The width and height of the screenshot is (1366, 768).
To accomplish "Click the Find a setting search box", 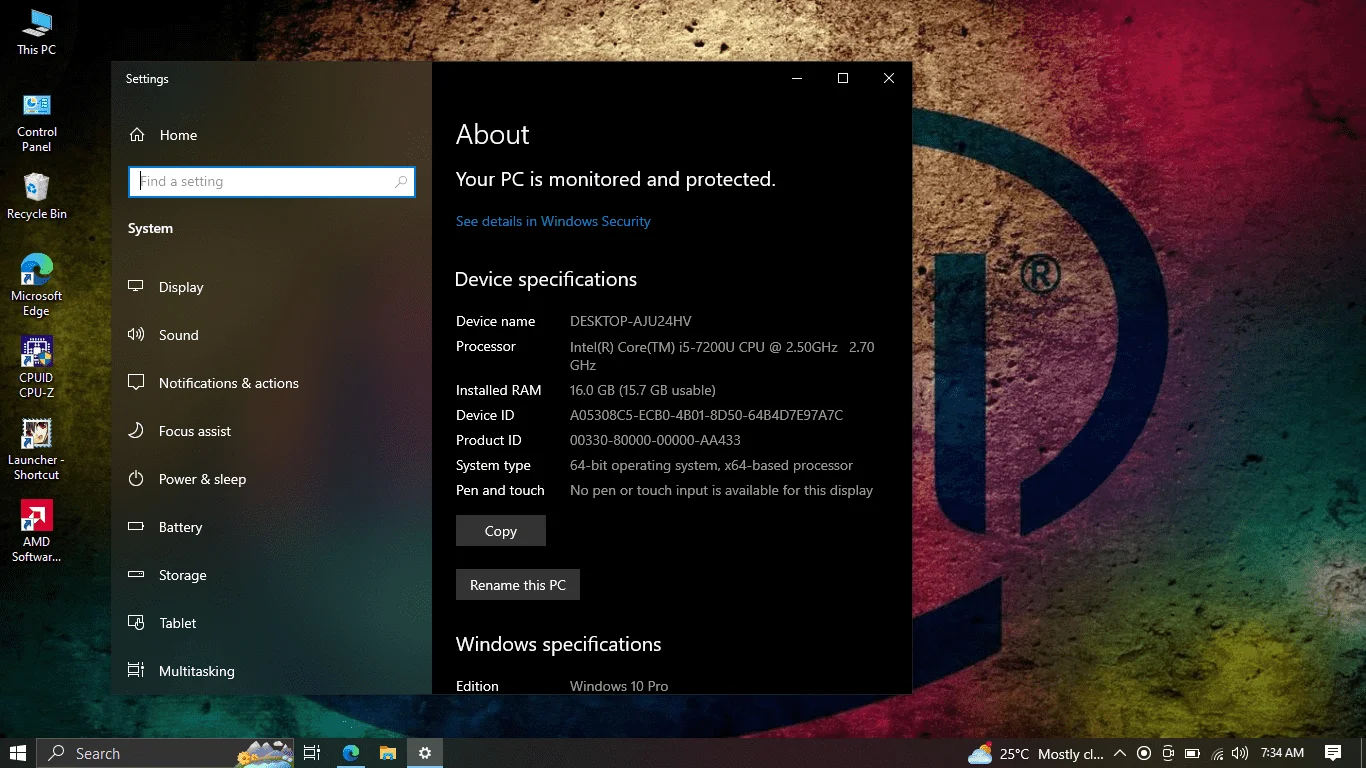I will (x=271, y=181).
